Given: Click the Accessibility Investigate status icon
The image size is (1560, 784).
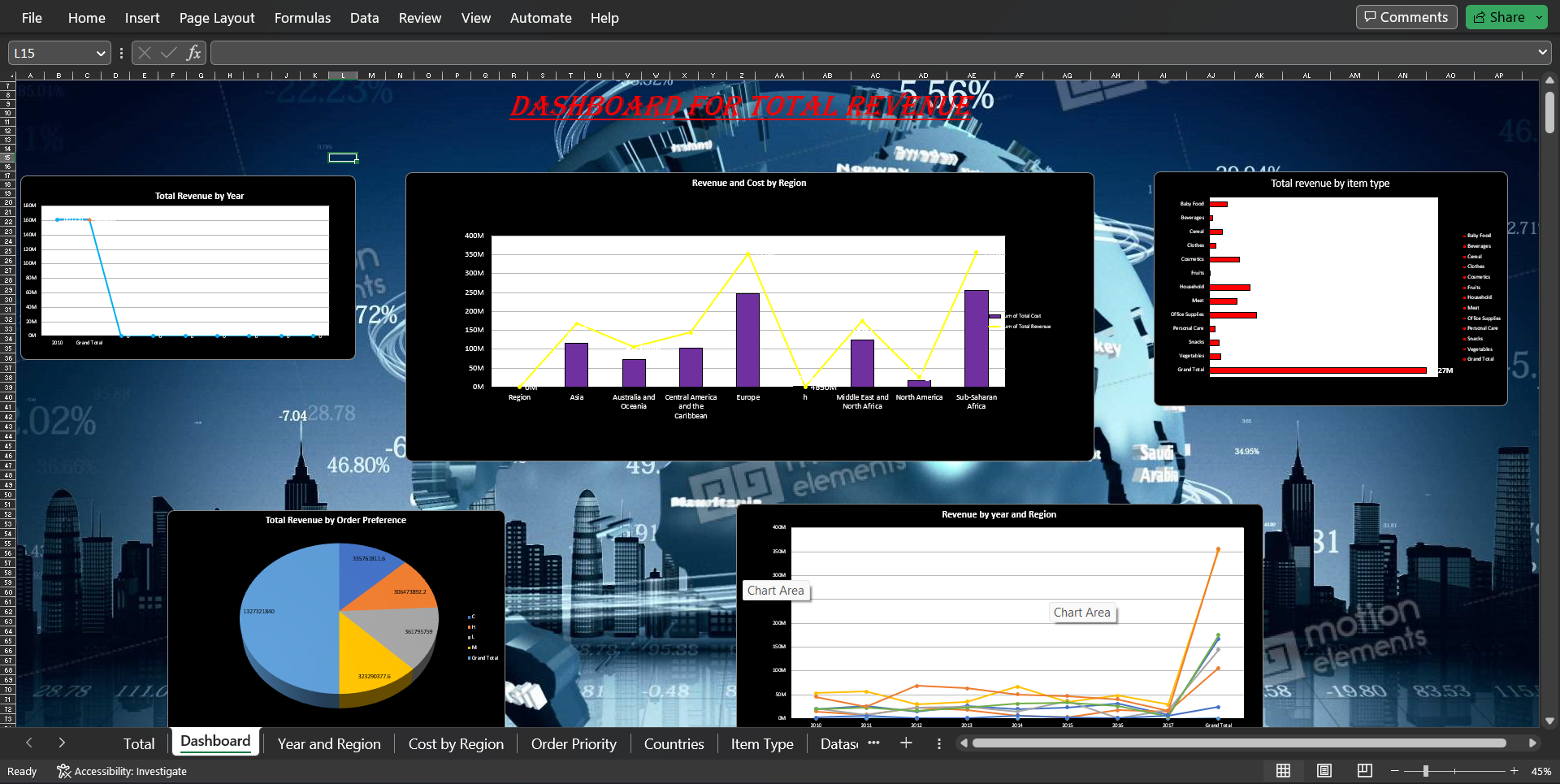Looking at the screenshot, I should tap(64, 771).
